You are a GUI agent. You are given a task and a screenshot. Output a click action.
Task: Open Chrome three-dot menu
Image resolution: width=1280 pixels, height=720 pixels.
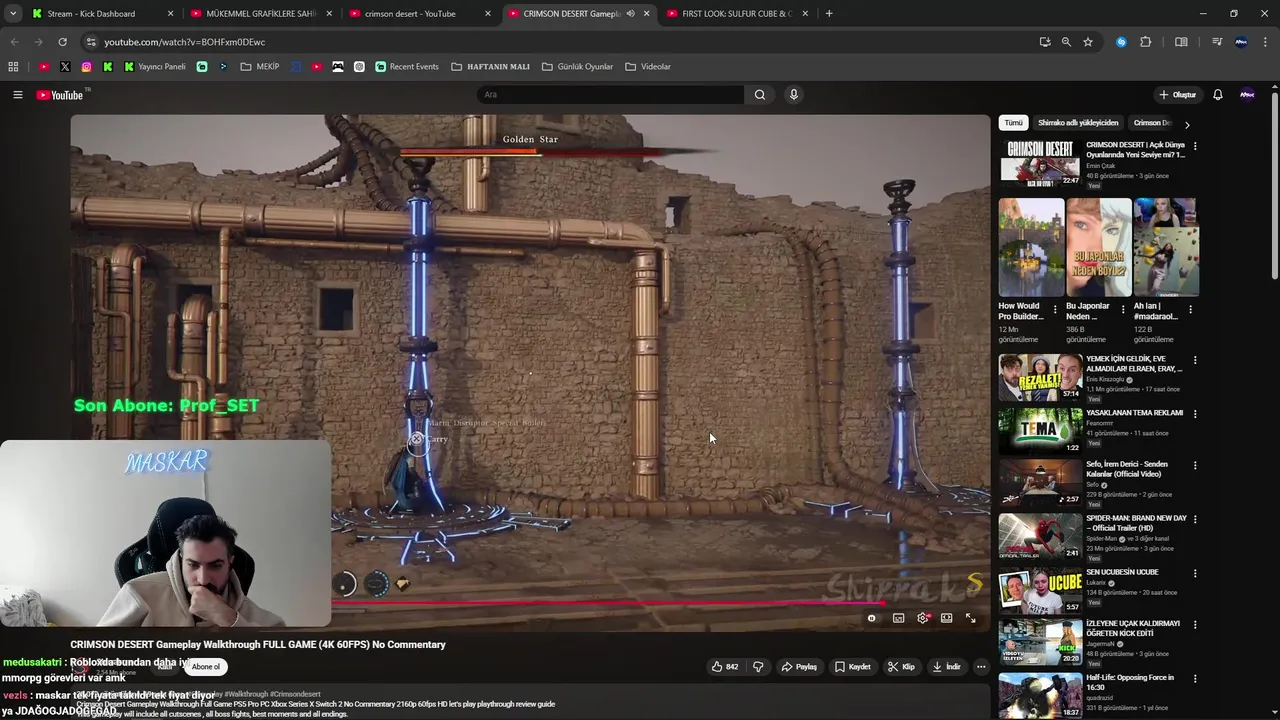coord(1264,42)
